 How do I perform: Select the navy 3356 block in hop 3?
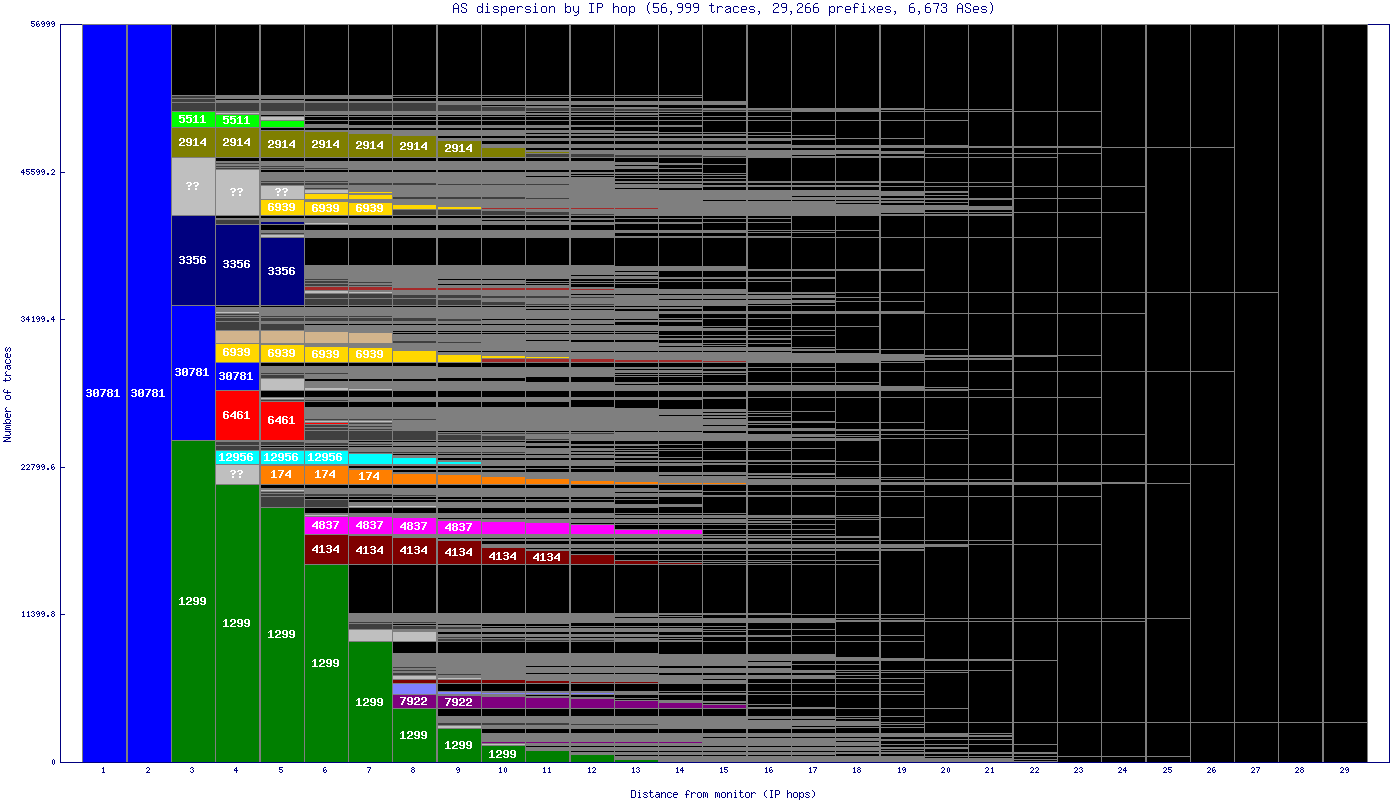(193, 260)
